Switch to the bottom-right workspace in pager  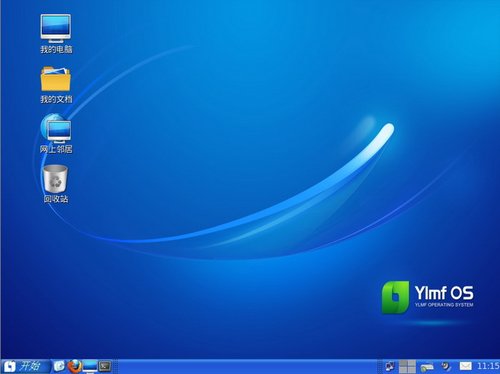(412, 370)
